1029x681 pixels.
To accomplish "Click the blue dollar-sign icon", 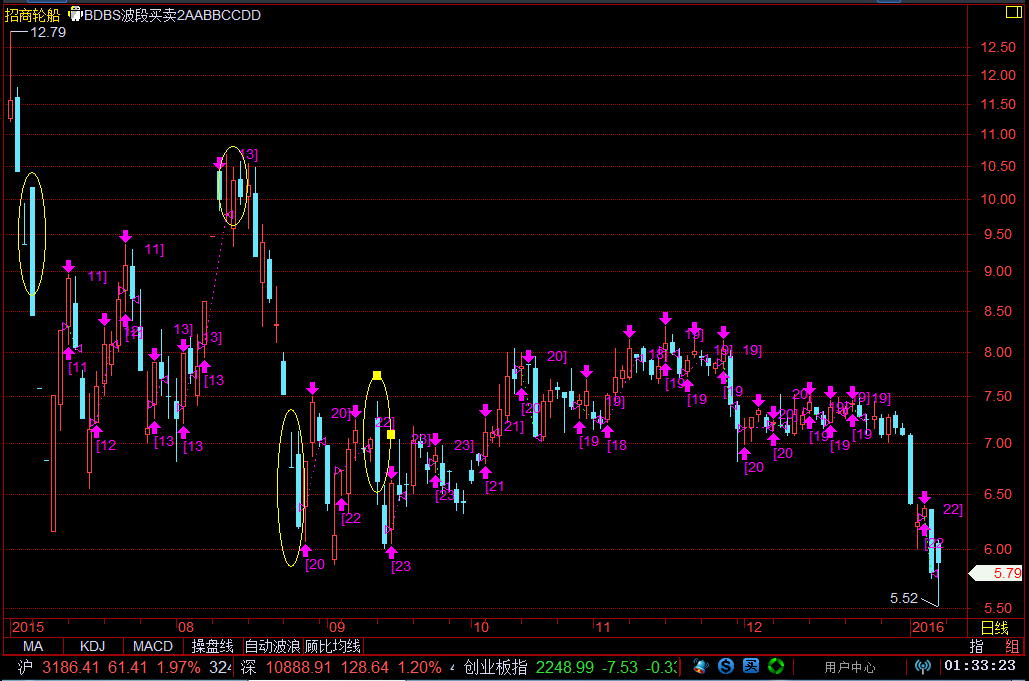I will click(726, 666).
